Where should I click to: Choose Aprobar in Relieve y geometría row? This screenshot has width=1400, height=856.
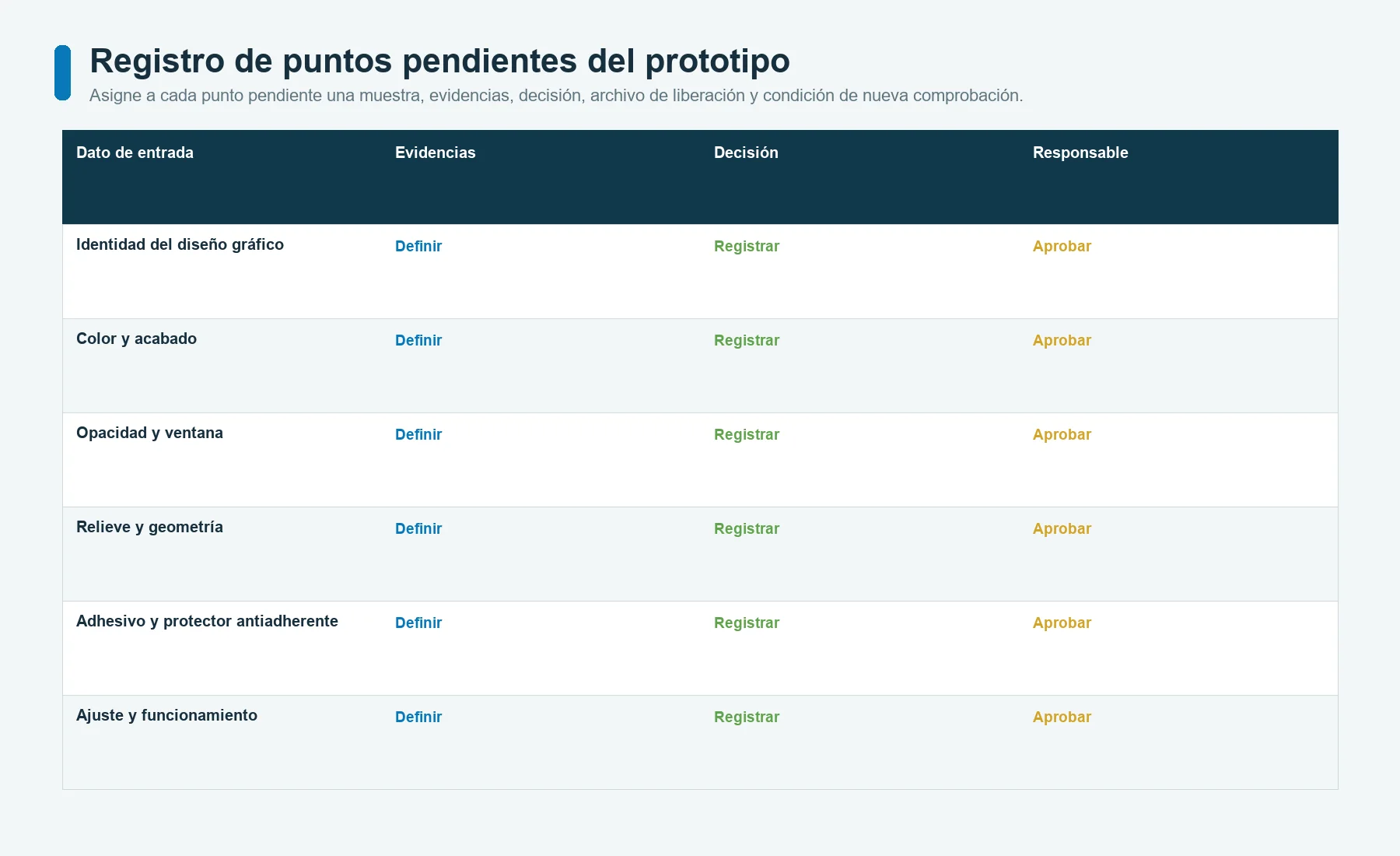tap(1062, 528)
